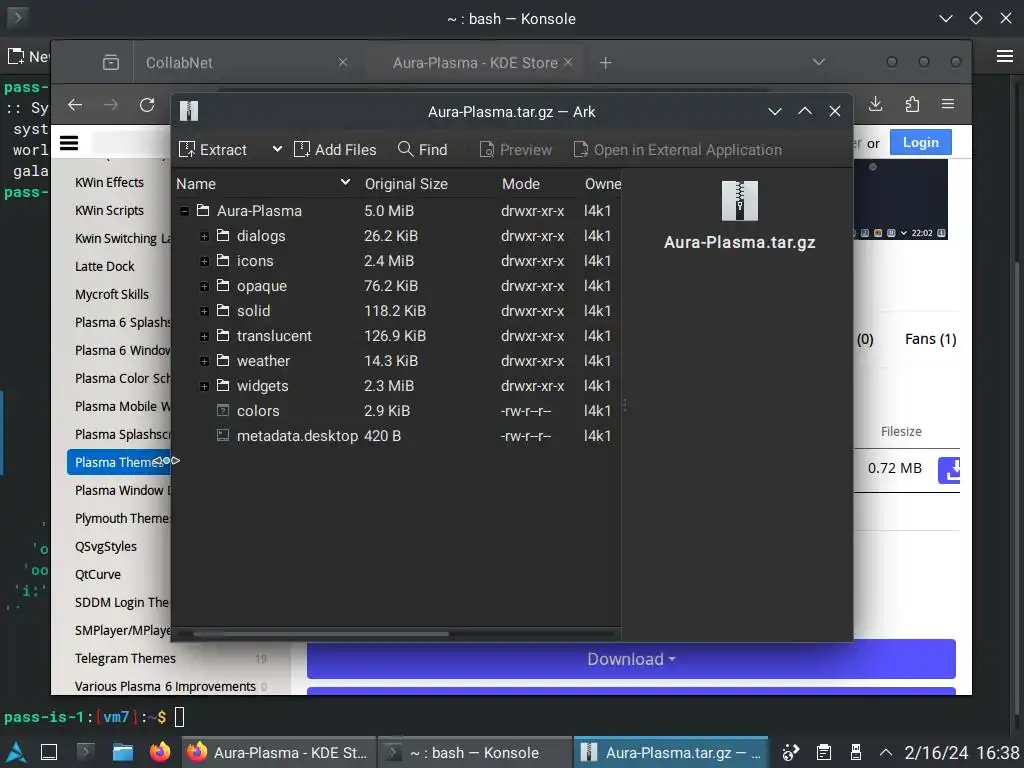Open the KDE application launcher

point(16,752)
